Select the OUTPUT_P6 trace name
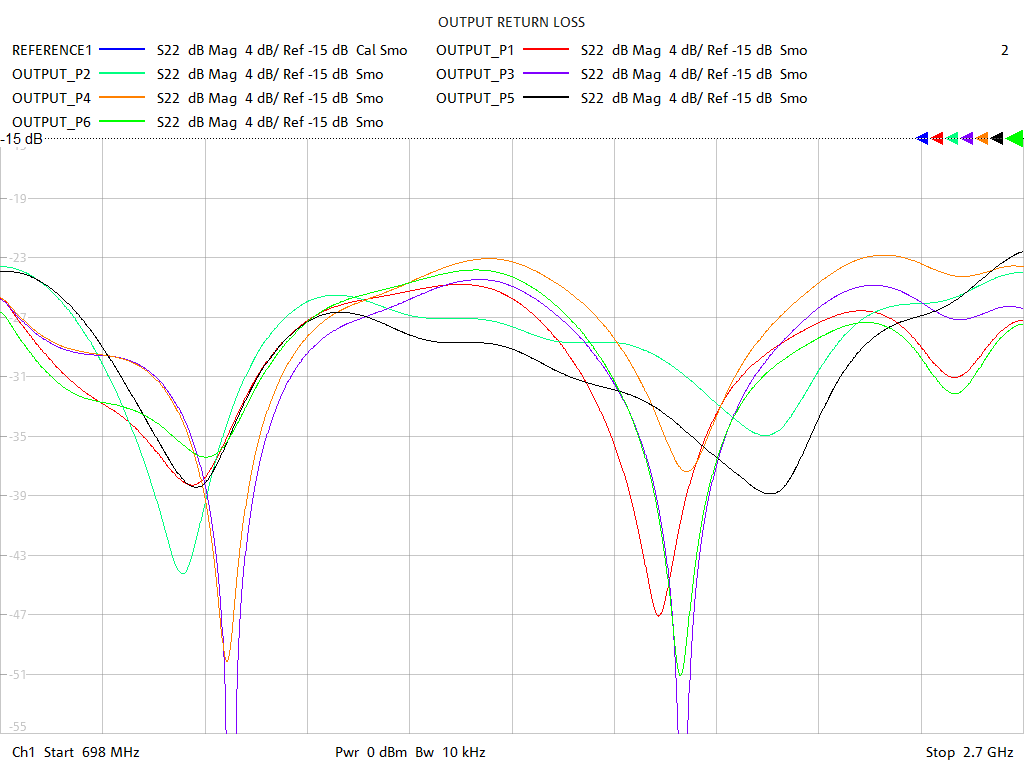 (x=51, y=122)
